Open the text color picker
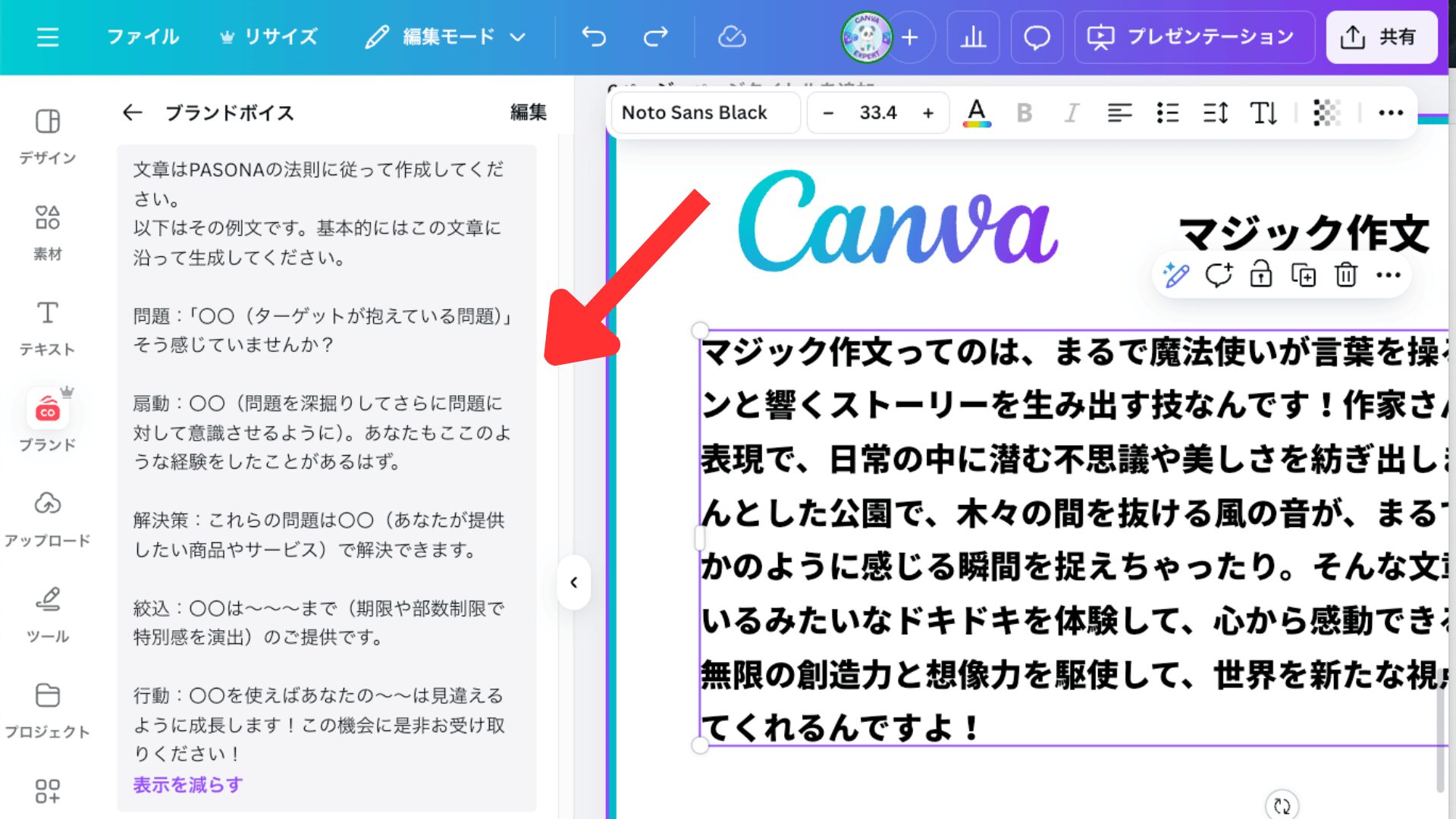Viewport: 1456px width, 819px height. pos(977,113)
